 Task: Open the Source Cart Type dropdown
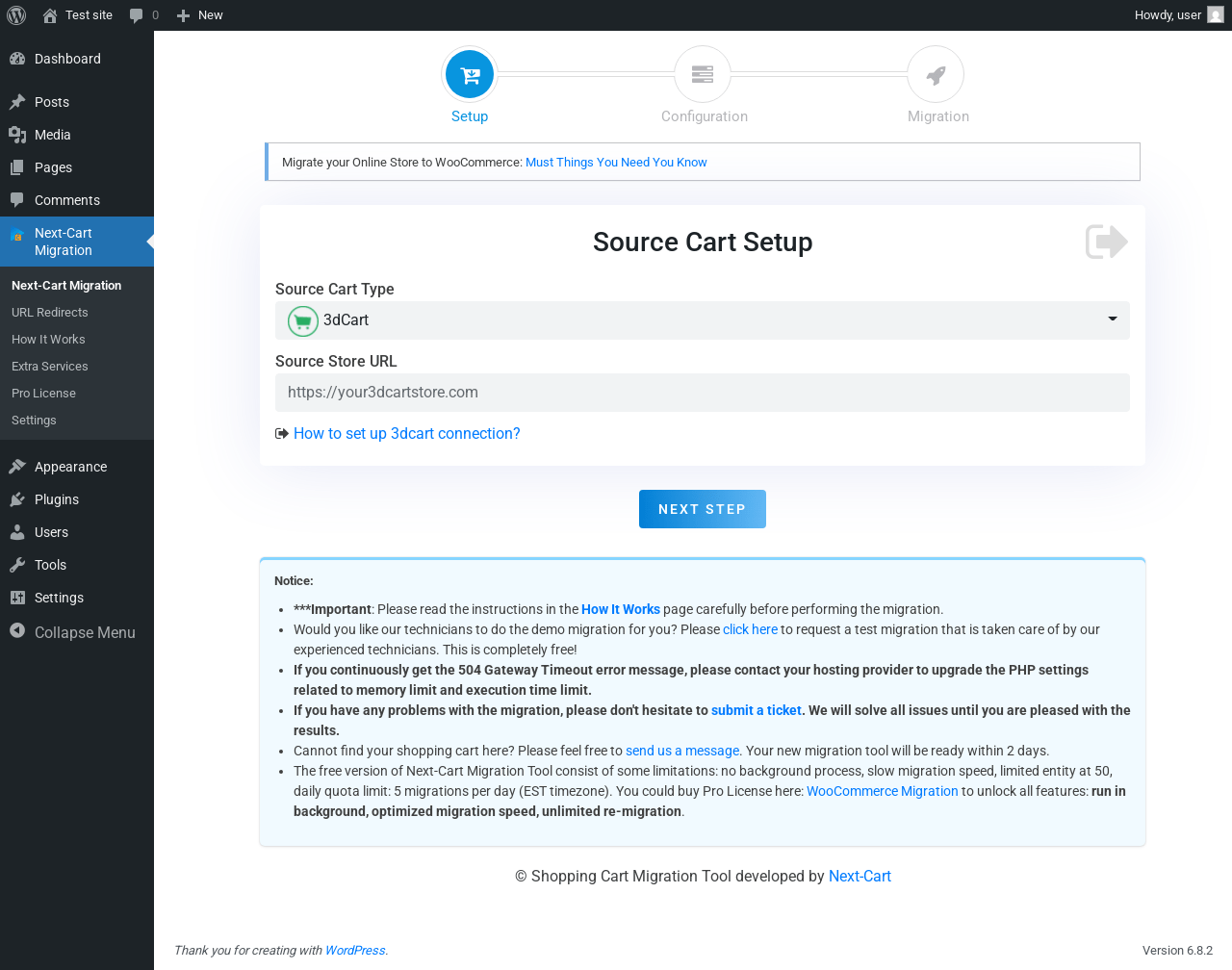pyautogui.click(x=703, y=320)
